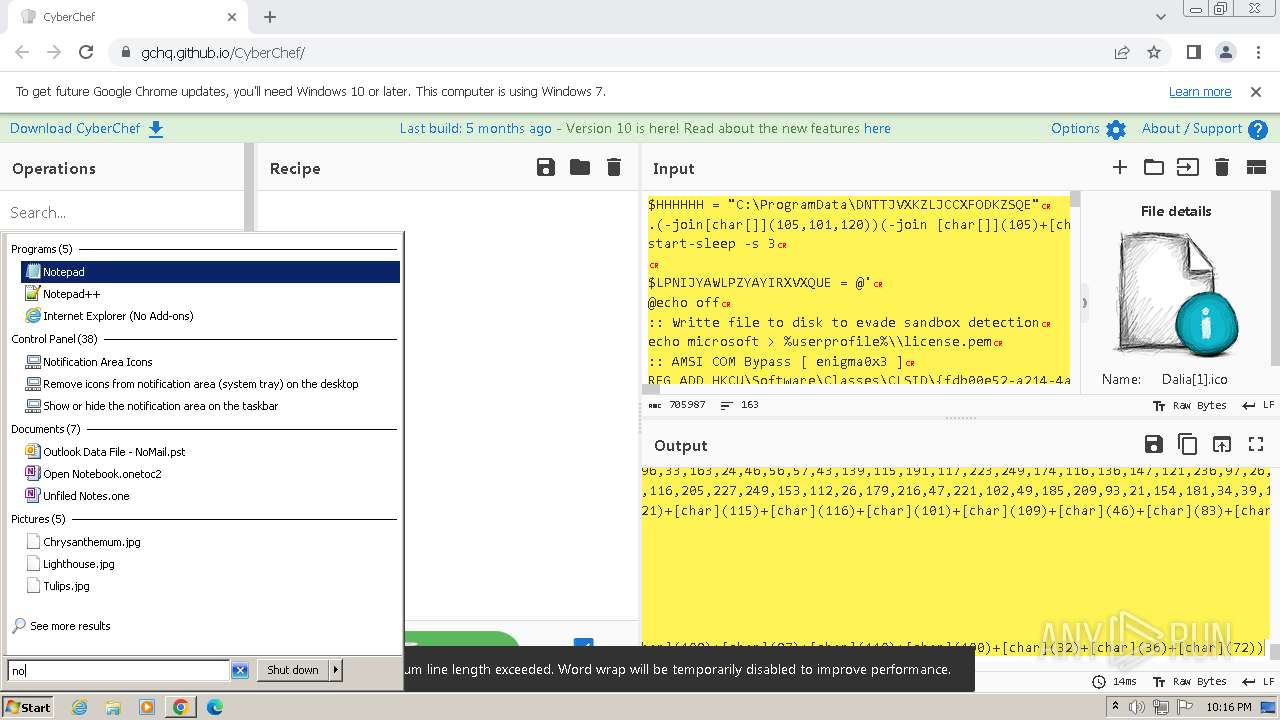Reset pane layout icon in Input header
This screenshot has width=1280, height=720.
(1256, 167)
